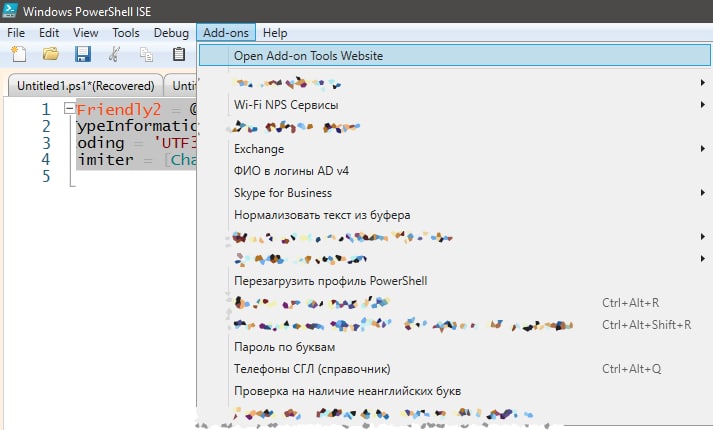Select Перезагрузить профиль PowerShell

pyautogui.click(x=455, y=281)
